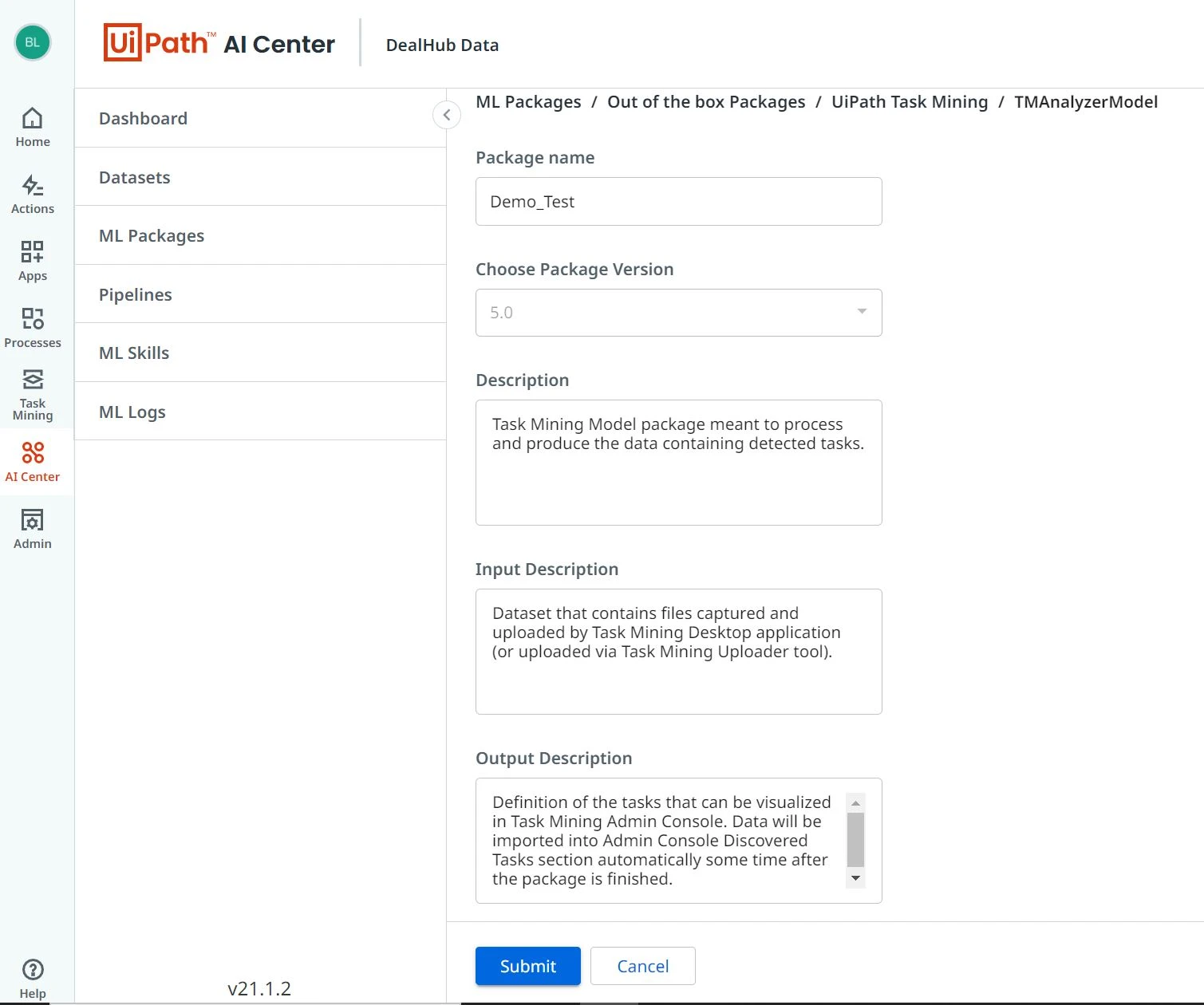1204x1005 pixels.
Task: Go to Home in the left rail
Action: (x=33, y=128)
